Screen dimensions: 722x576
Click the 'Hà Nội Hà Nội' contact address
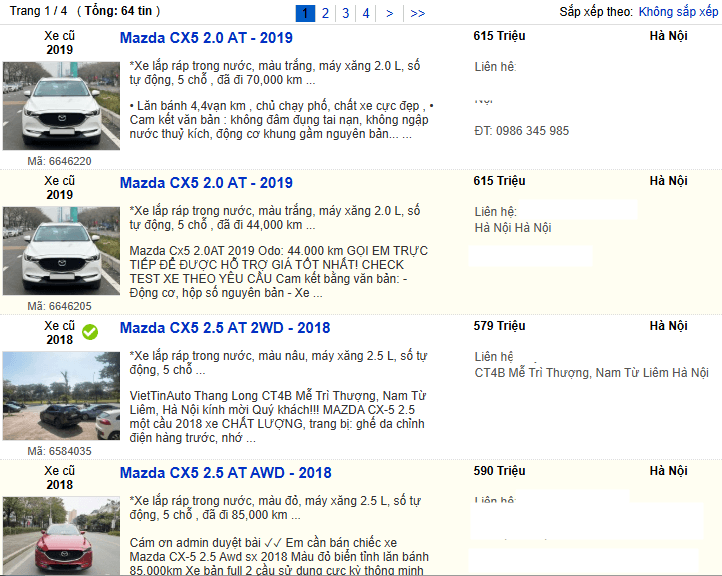click(x=513, y=228)
